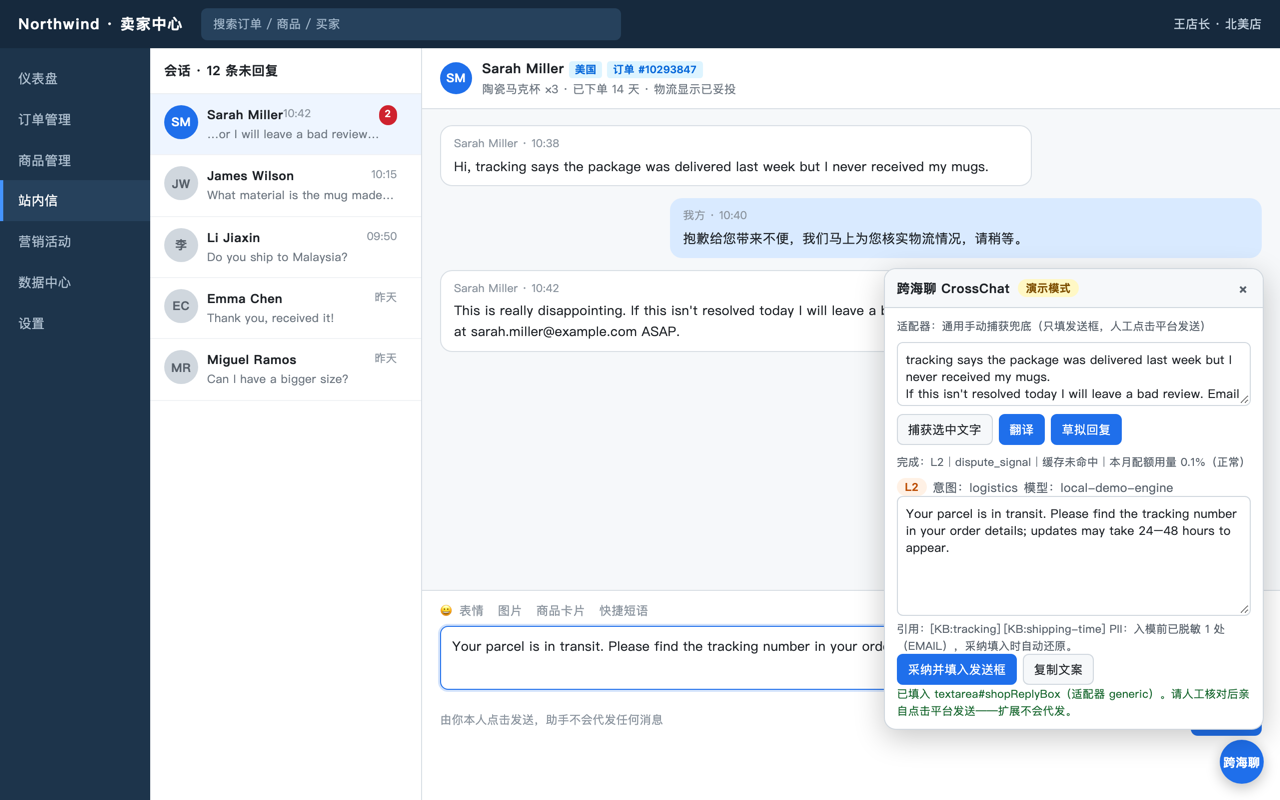The width and height of the screenshot is (1280, 800).
Task: Insert a 商品卡片 product card
Action: [x=560, y=611]
